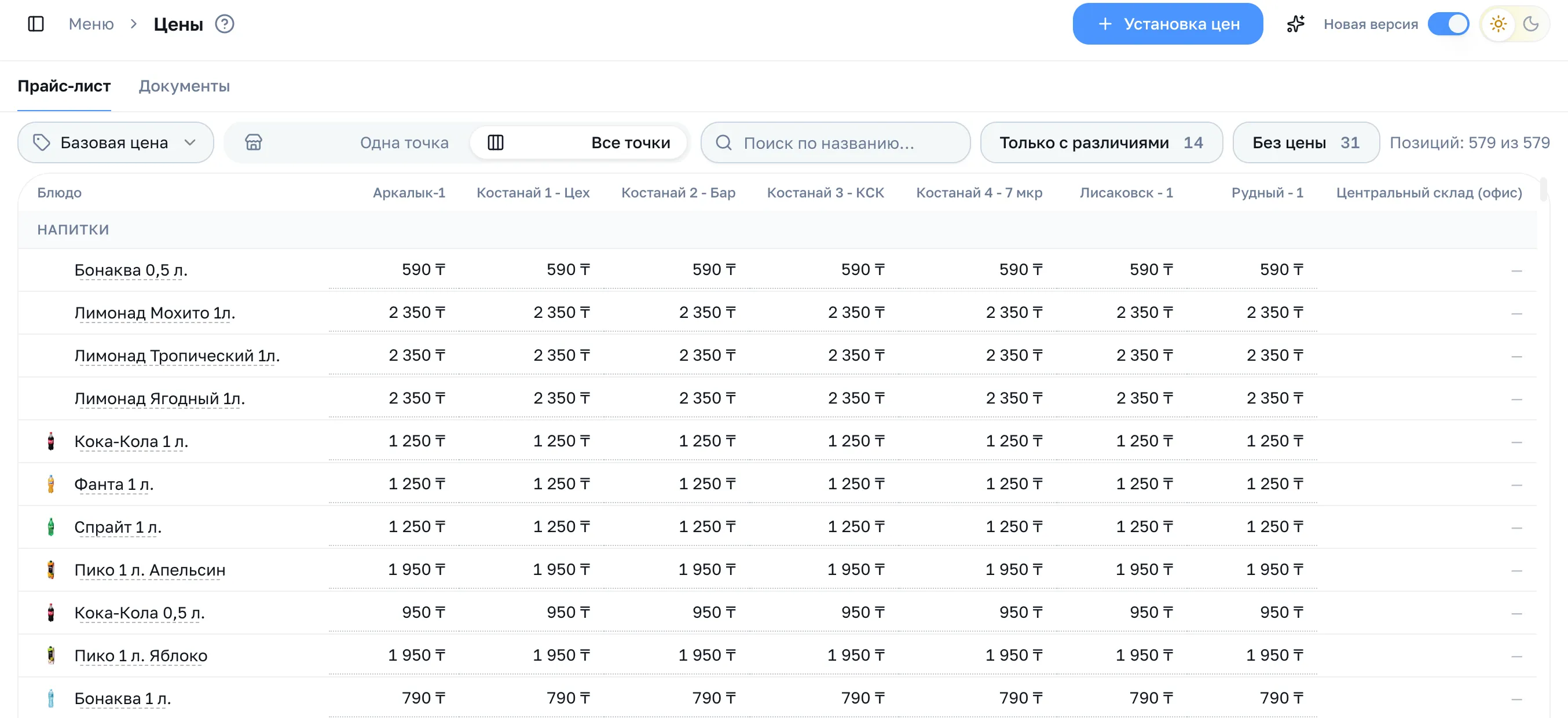Click the Кока-Кола 1 л. bottle icon

(x=51, y=441)
